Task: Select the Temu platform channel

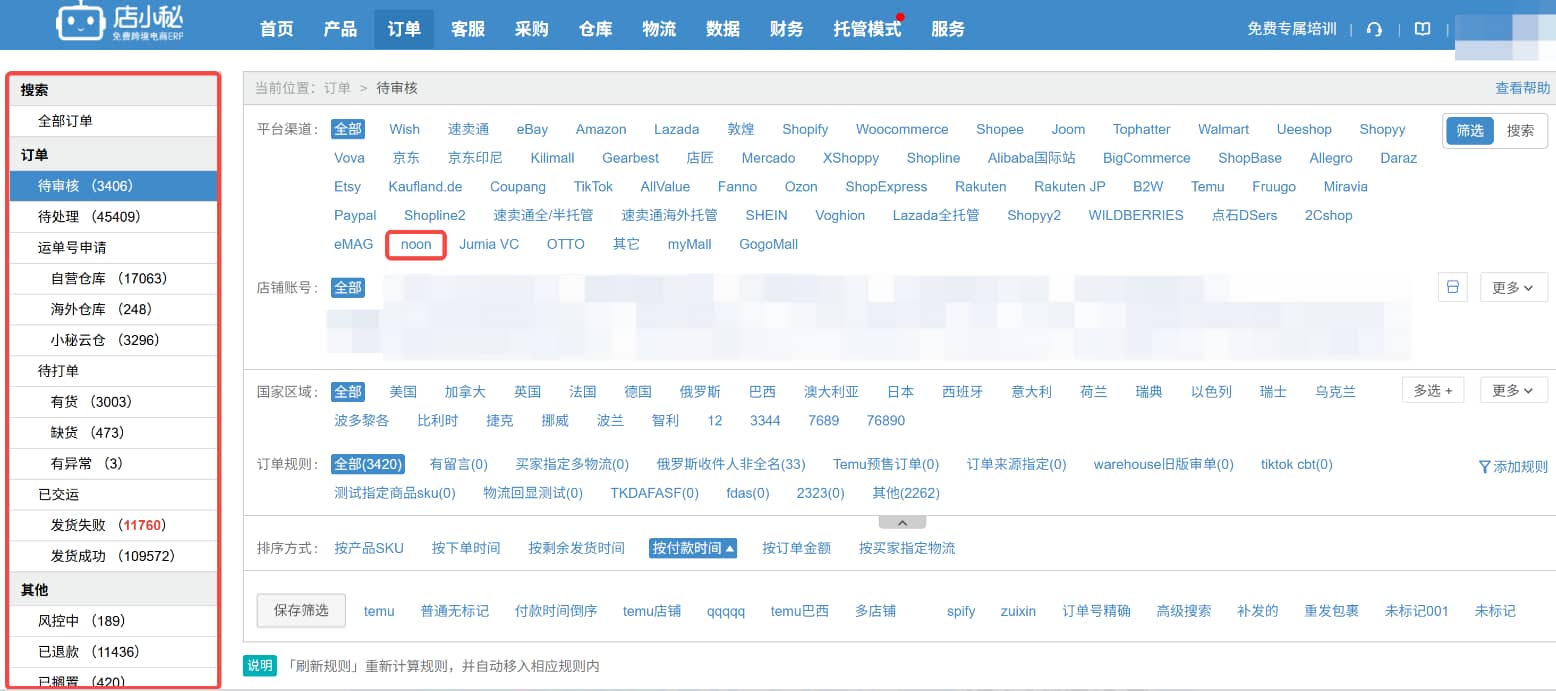Action: point(1207,187)
